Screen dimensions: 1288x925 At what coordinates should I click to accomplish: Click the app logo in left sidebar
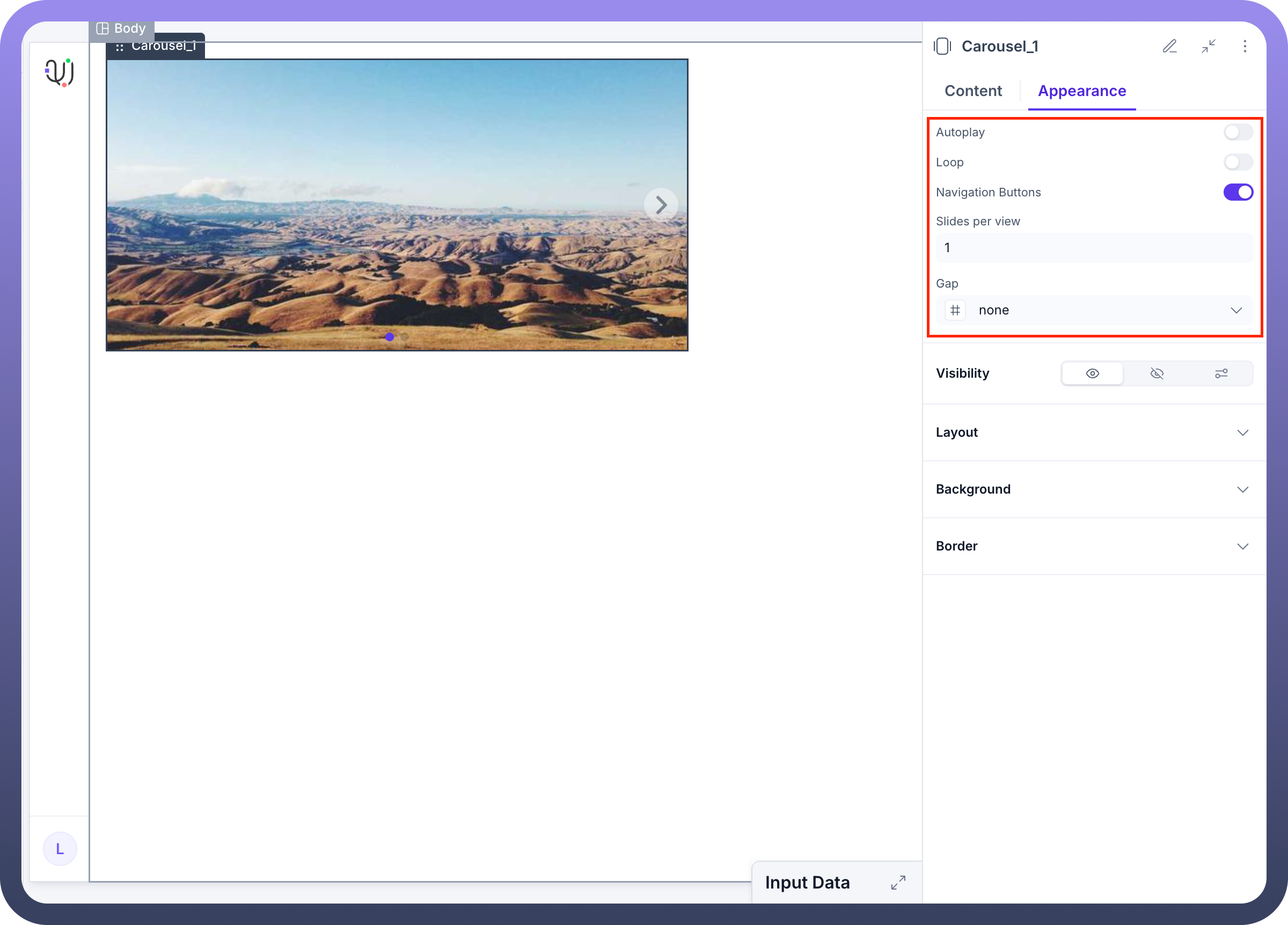point(60,72)
